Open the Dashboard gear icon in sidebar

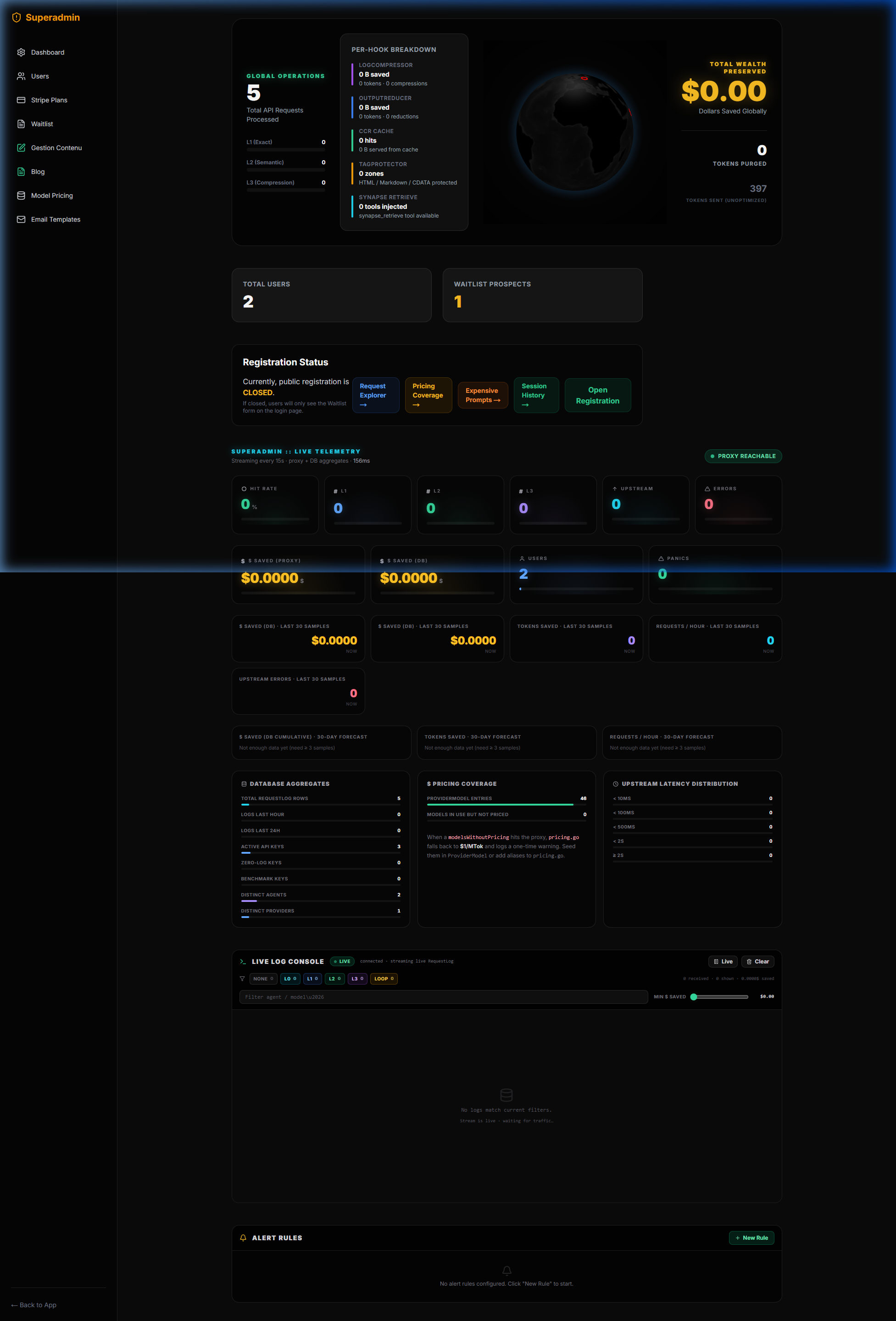click(x=21, y=52)
